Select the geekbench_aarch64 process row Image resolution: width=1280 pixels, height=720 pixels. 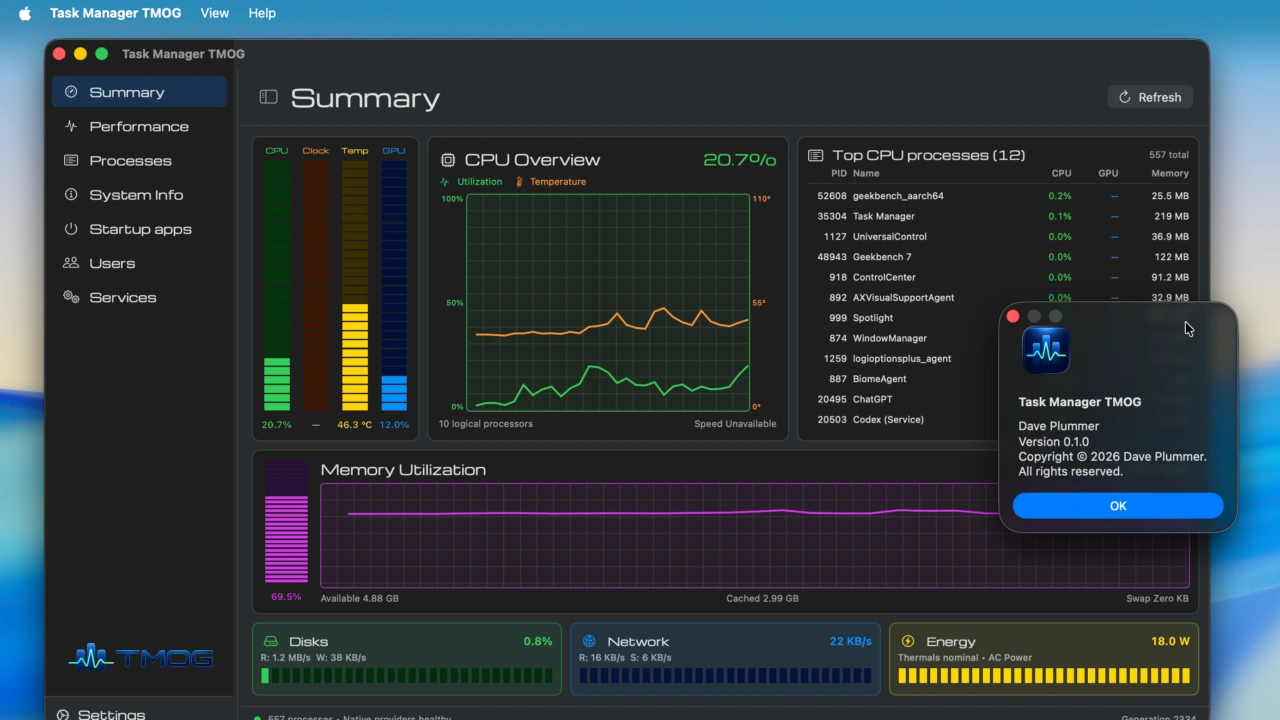click(1001, 196)
